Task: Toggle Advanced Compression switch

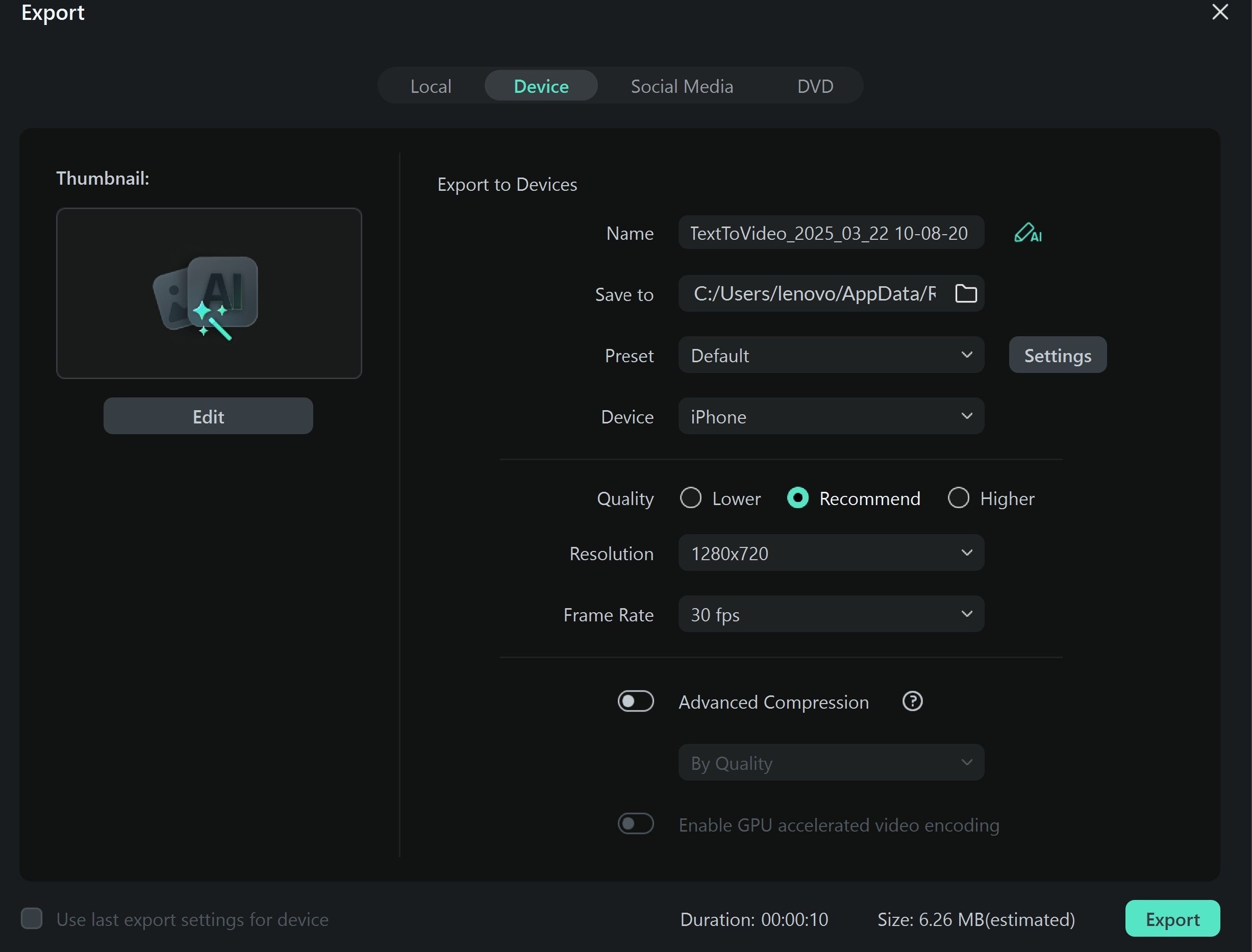Action: (636, 702)
